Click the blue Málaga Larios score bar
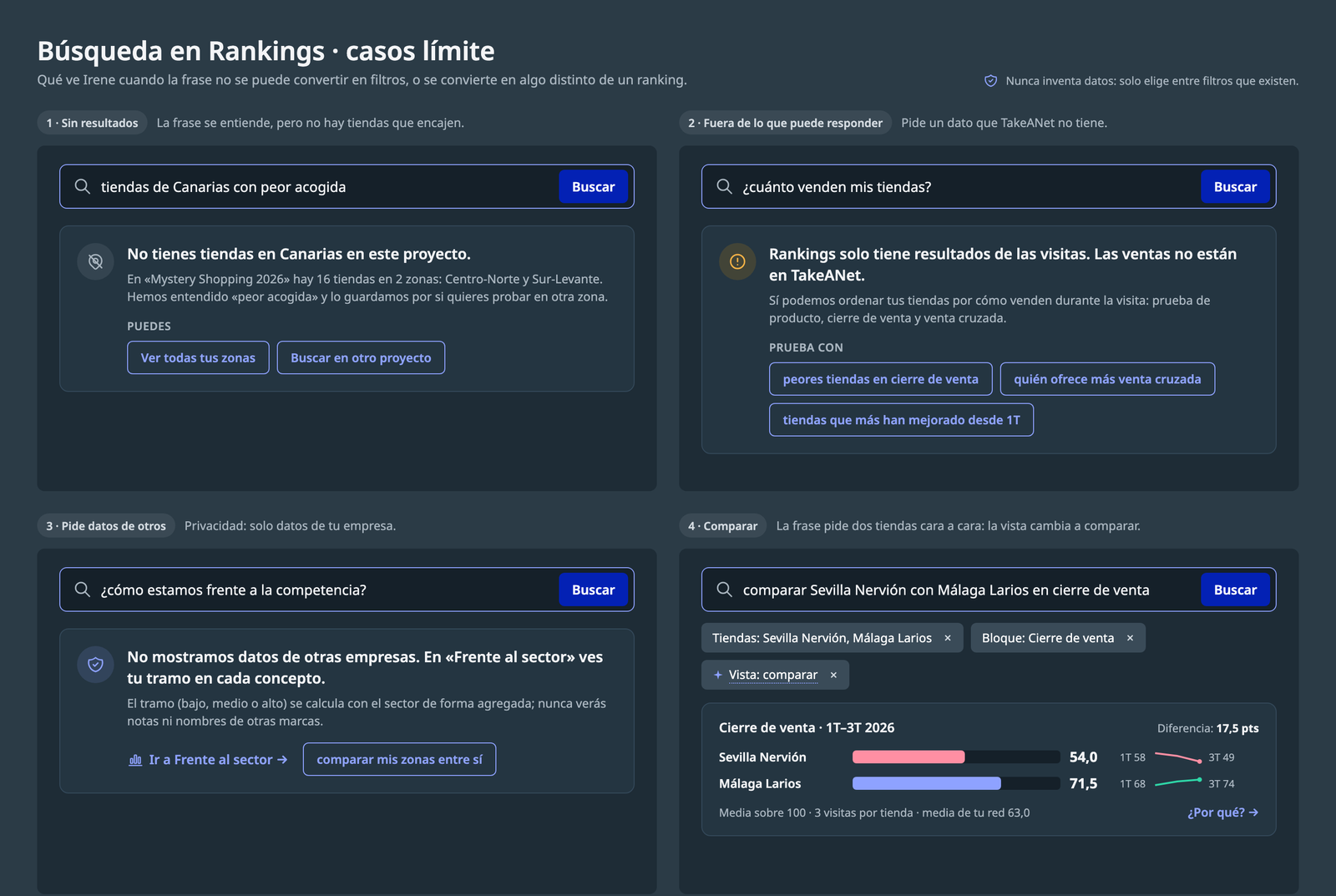Screen dimensions: 1336x896 click(926, 783)
